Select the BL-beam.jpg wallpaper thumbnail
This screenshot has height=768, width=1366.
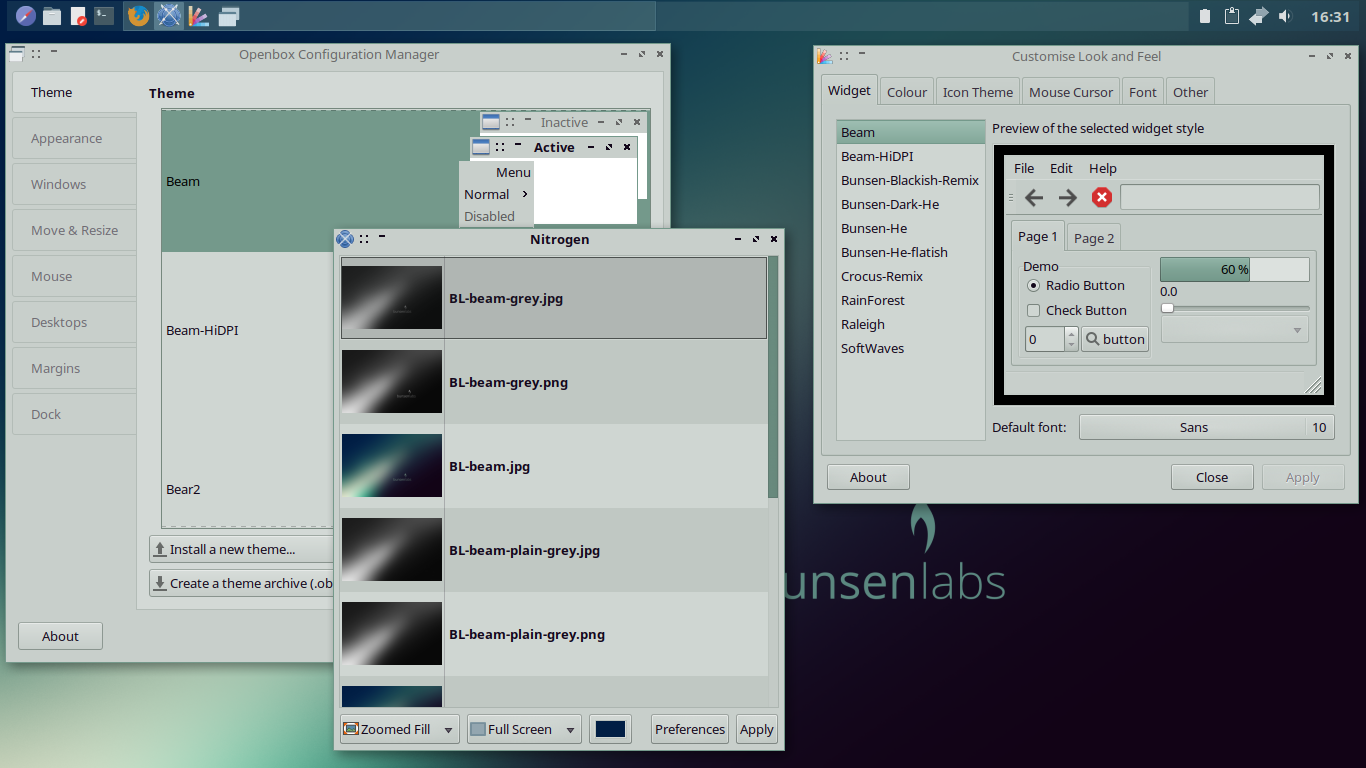(392, 466)
